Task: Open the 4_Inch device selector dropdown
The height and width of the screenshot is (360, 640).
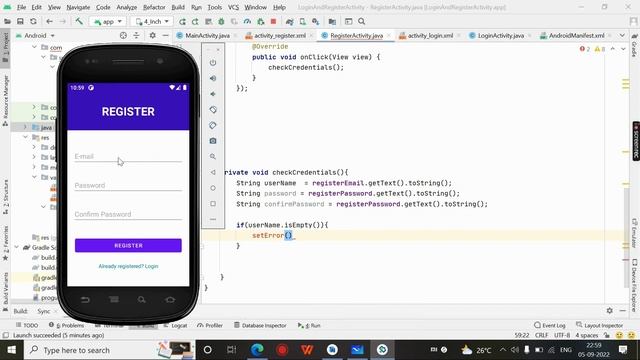Action: 152,22
